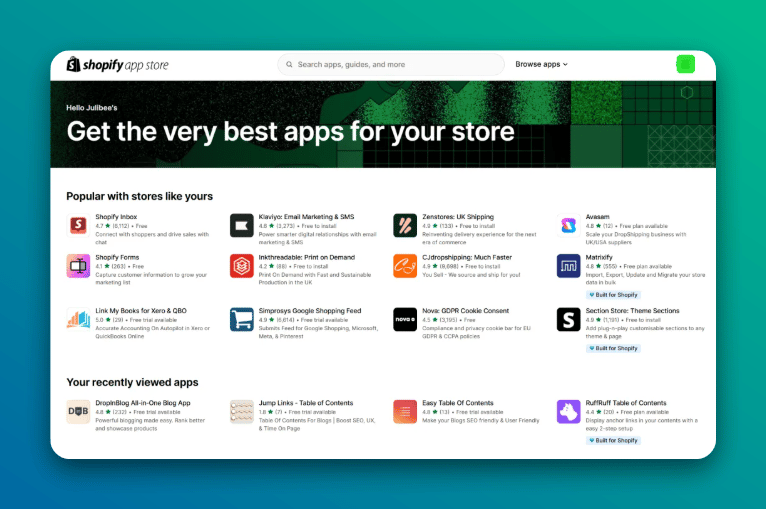Open the Inkthreadable app icon
The width and height of the screenshot is (766, 509).
[x=242, y=266]
